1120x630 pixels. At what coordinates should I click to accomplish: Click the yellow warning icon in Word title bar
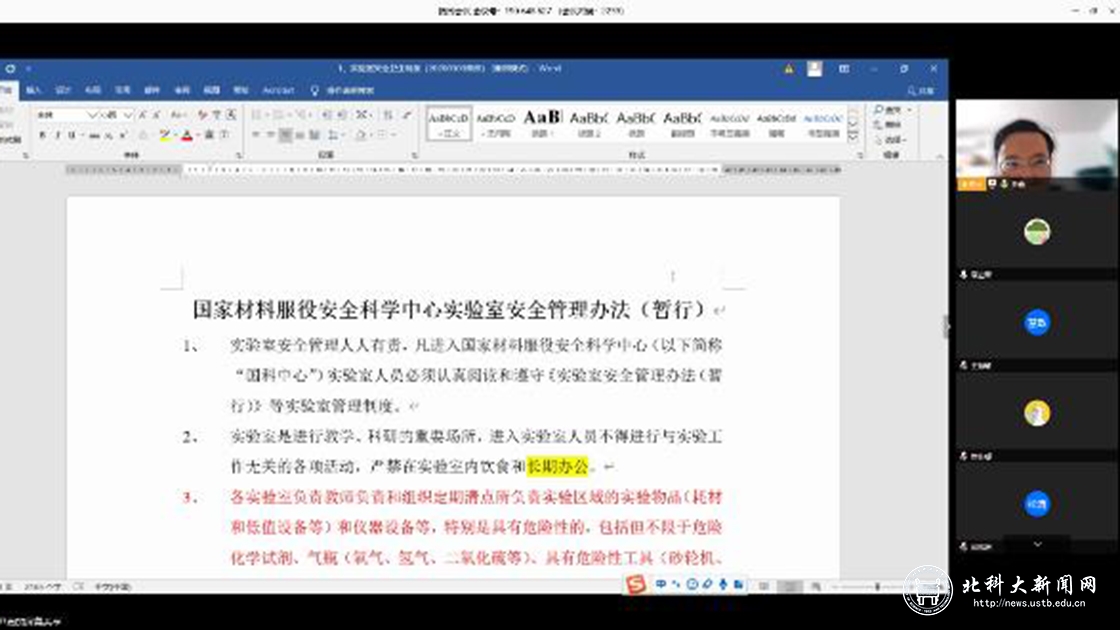(x=789, y=69)
